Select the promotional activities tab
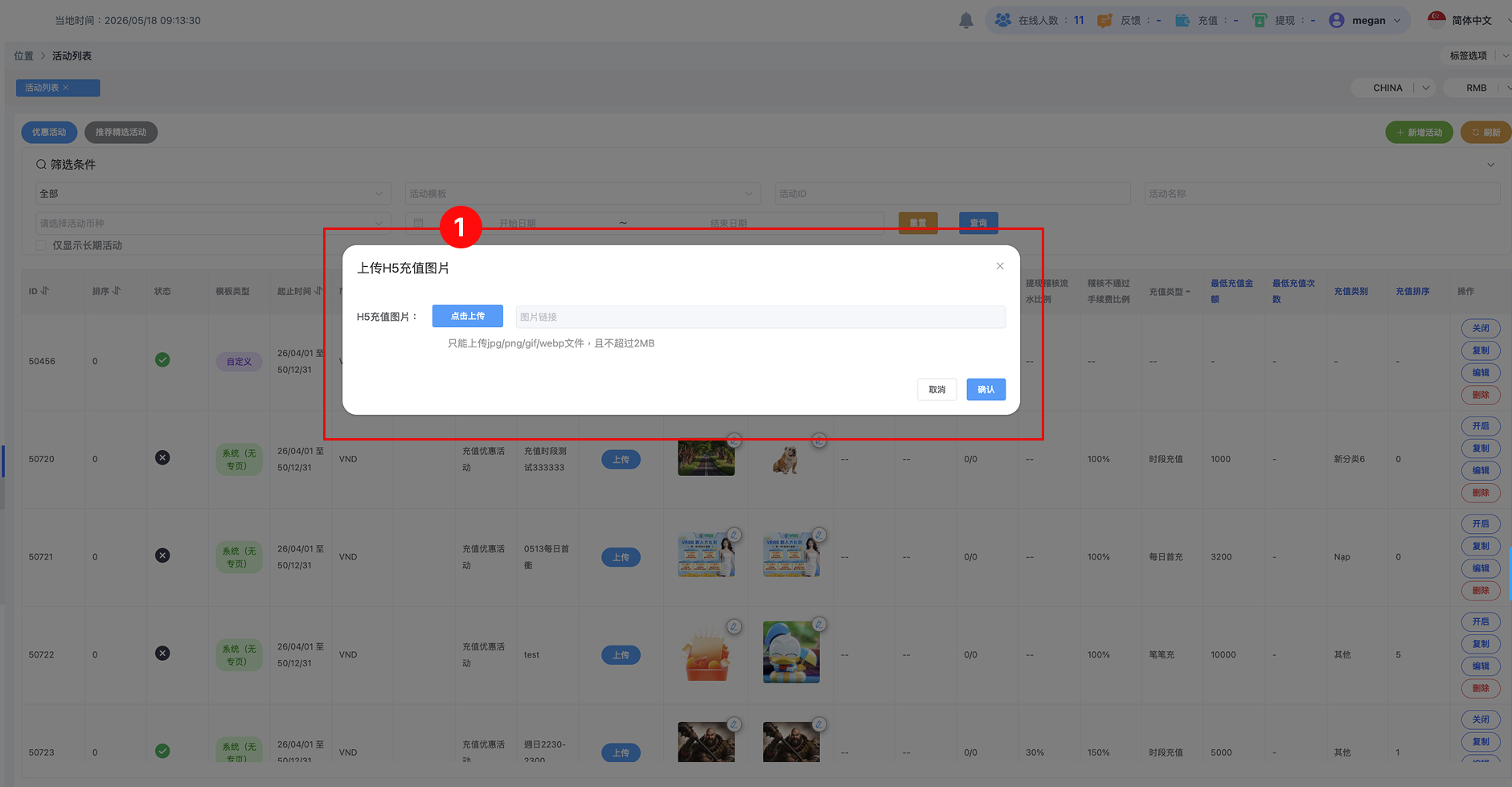The image size is (1512, 787). [x=49, y=132]
